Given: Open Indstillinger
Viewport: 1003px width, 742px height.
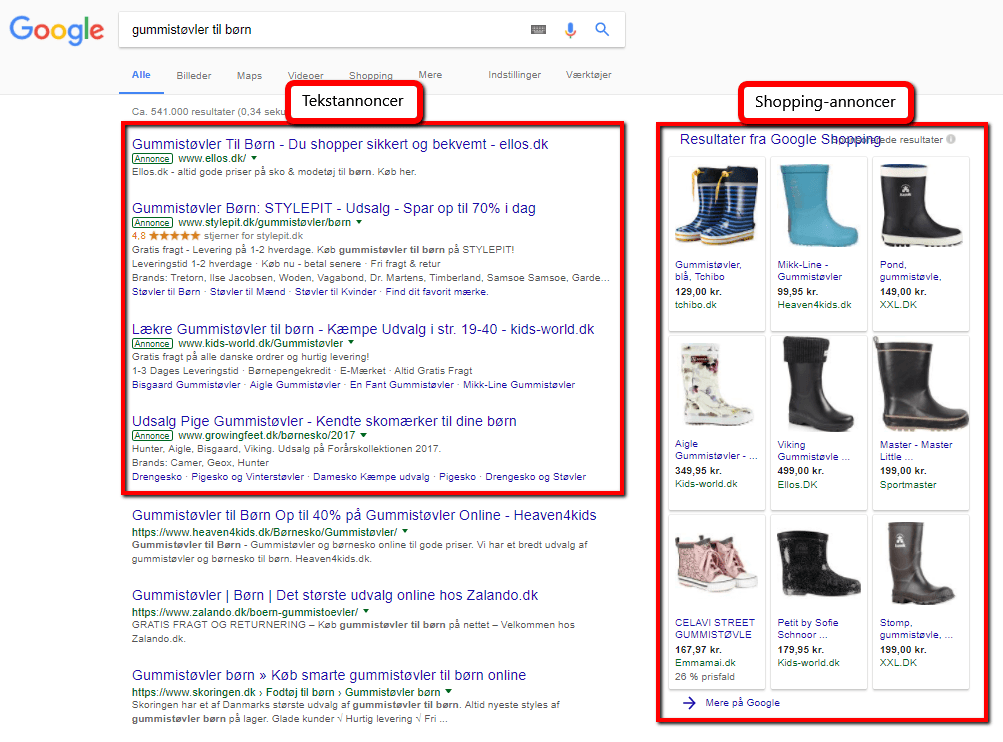Looking at the screenshot, I should tap(514, 75).
